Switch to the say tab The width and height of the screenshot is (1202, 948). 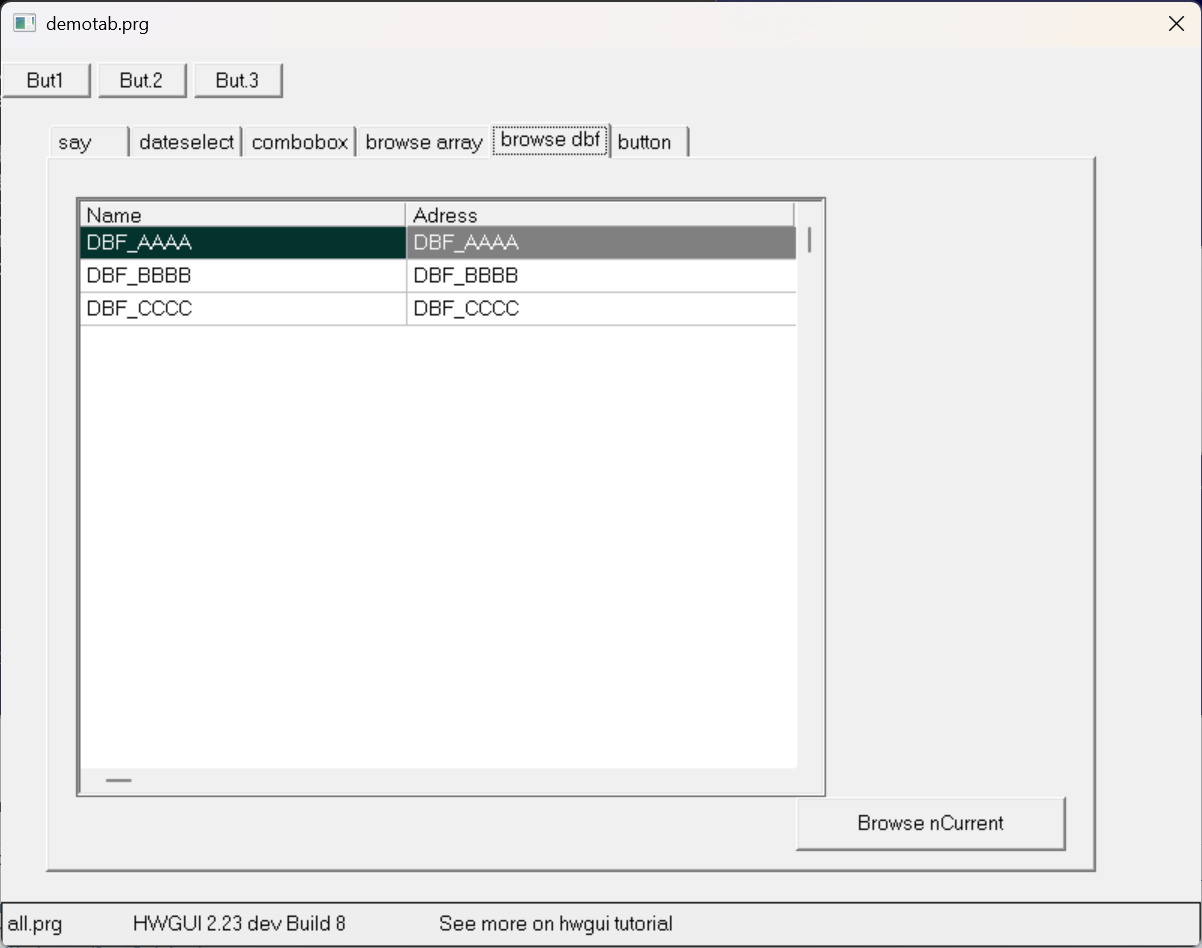coord(88,142)
